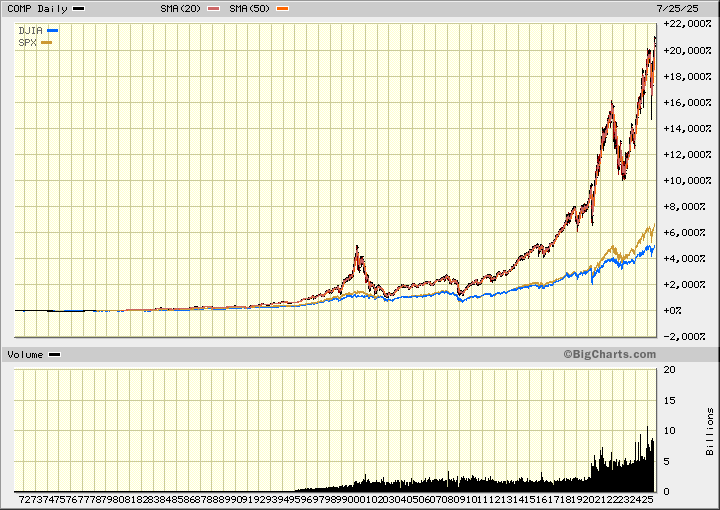Click the +12,000% axis label
This screenshot has width=720, height=510.
[687, 155]
